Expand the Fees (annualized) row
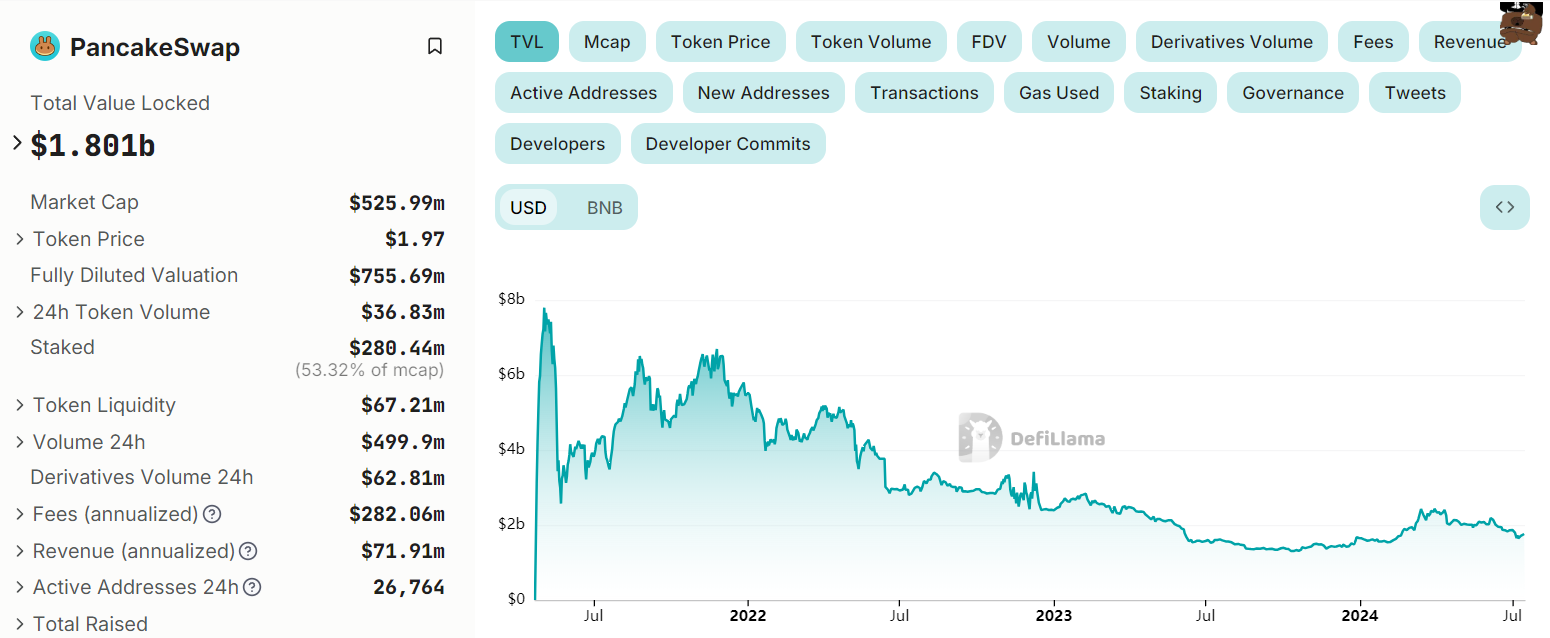 [20, 514]
